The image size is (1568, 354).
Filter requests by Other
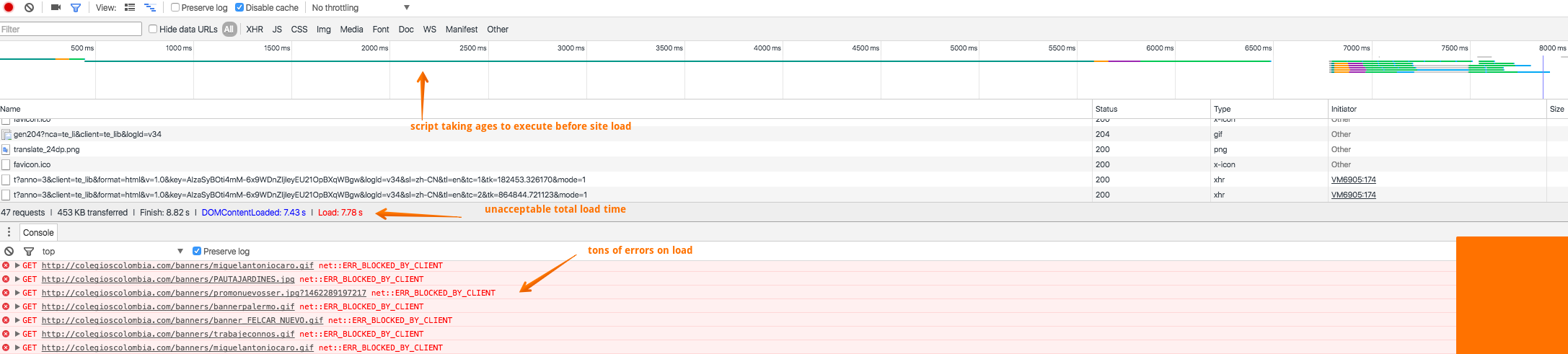[x=498, y=29]
